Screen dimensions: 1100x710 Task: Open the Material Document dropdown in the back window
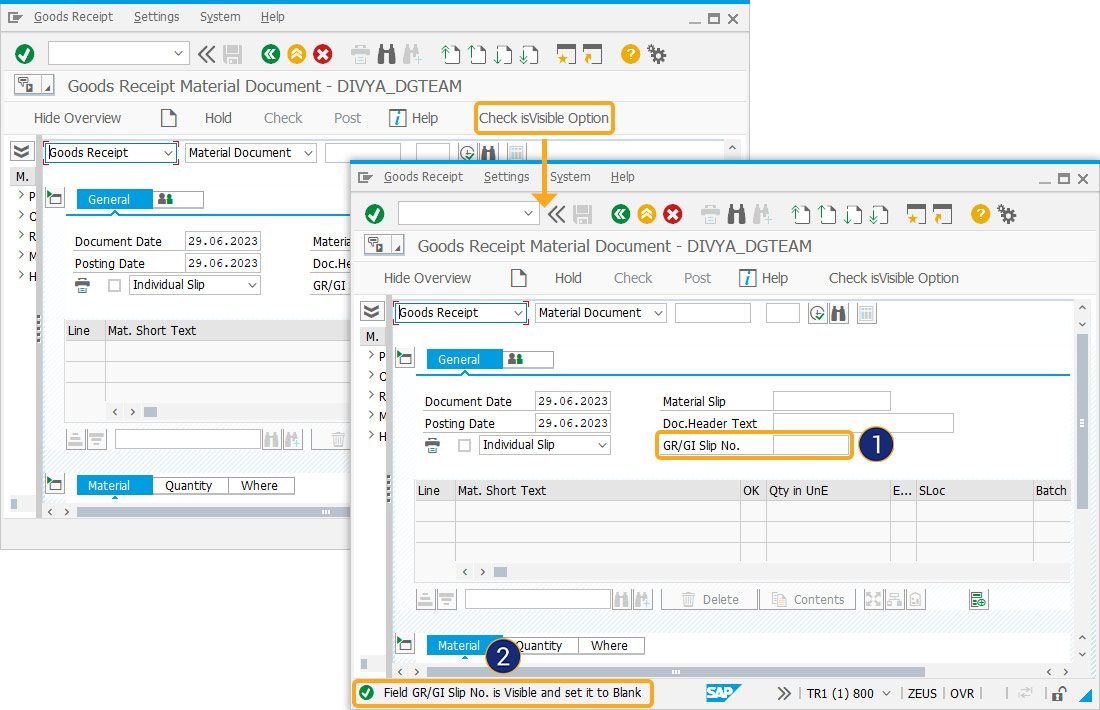coord(308,153)
